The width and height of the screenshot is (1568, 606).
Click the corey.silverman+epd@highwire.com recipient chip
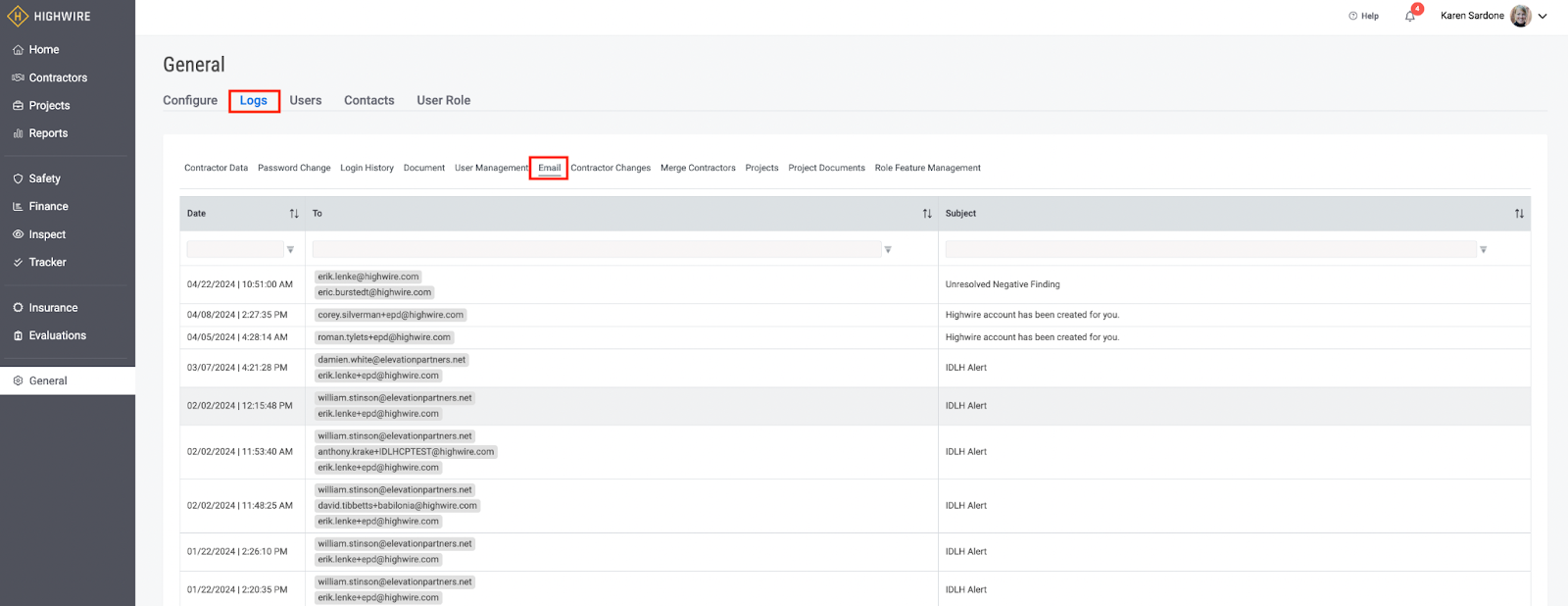pos(390,315)
